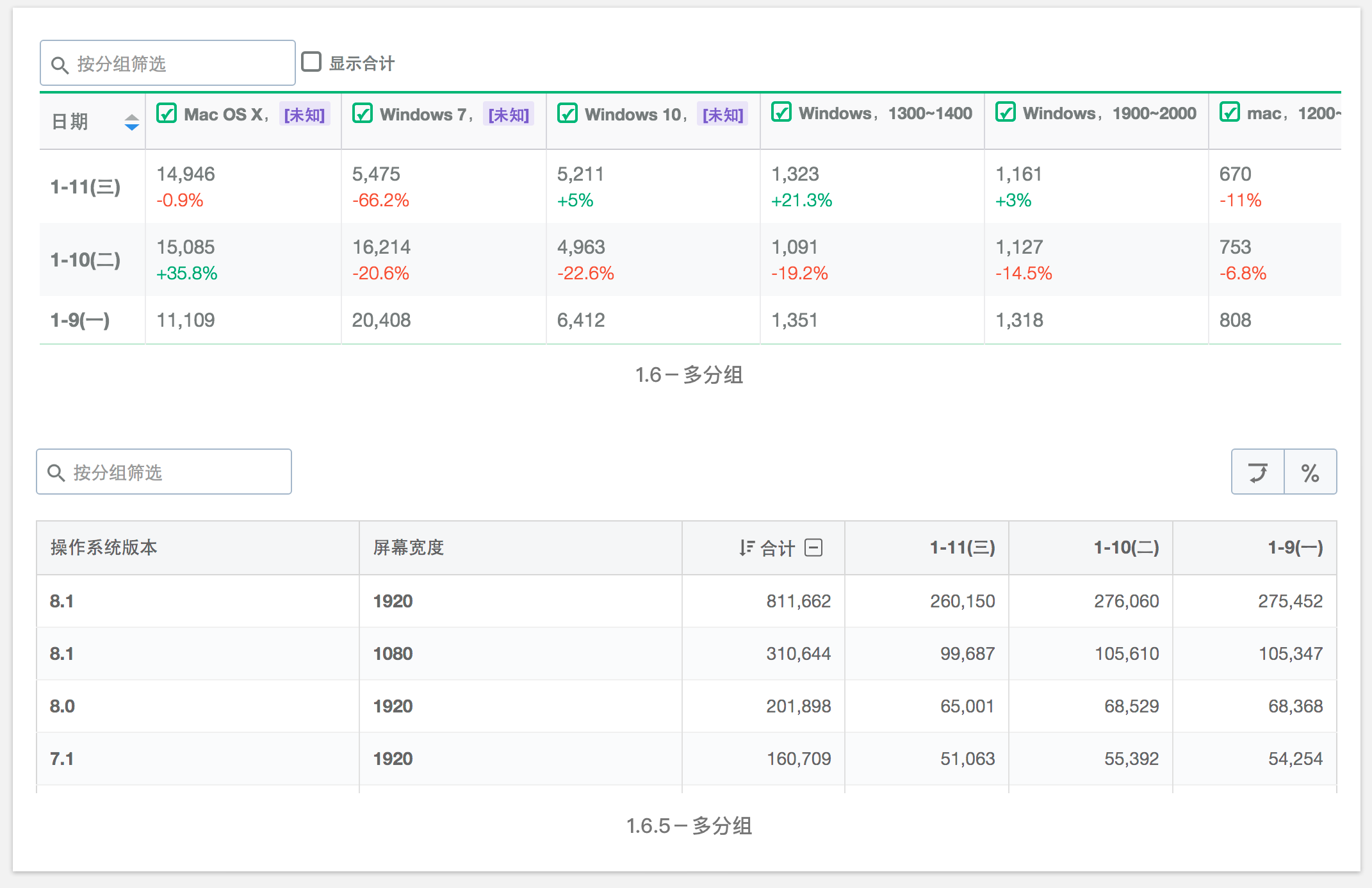Collapse the 合计 column minus icon

coord(813,548)
